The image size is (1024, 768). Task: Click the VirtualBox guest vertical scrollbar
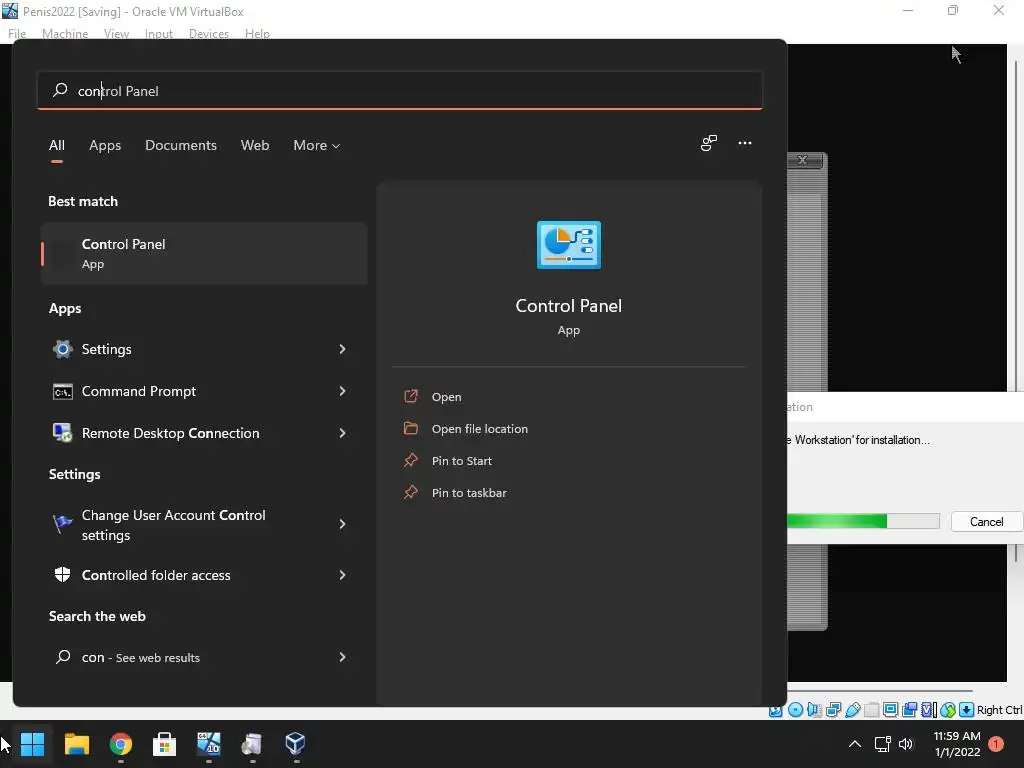pos(1016,310)
